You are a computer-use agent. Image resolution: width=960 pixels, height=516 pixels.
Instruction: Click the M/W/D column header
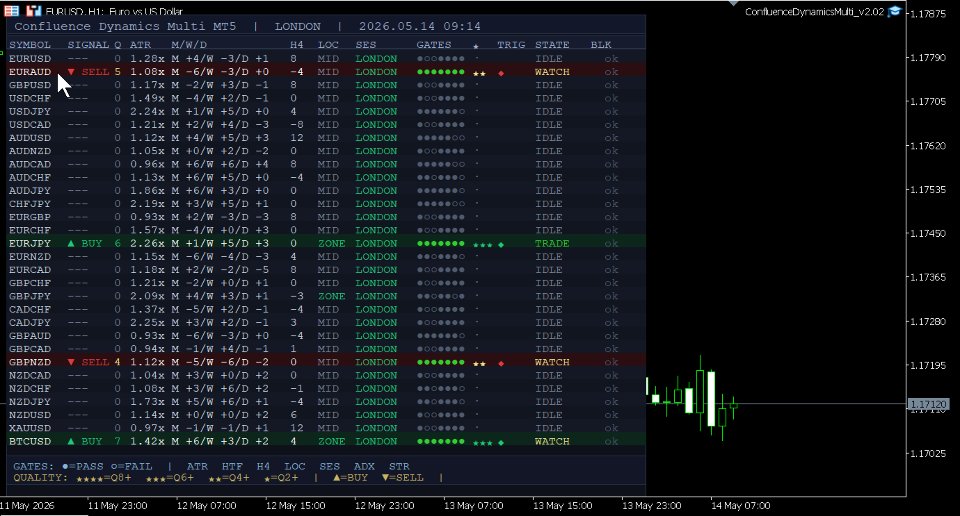point(189,45)
